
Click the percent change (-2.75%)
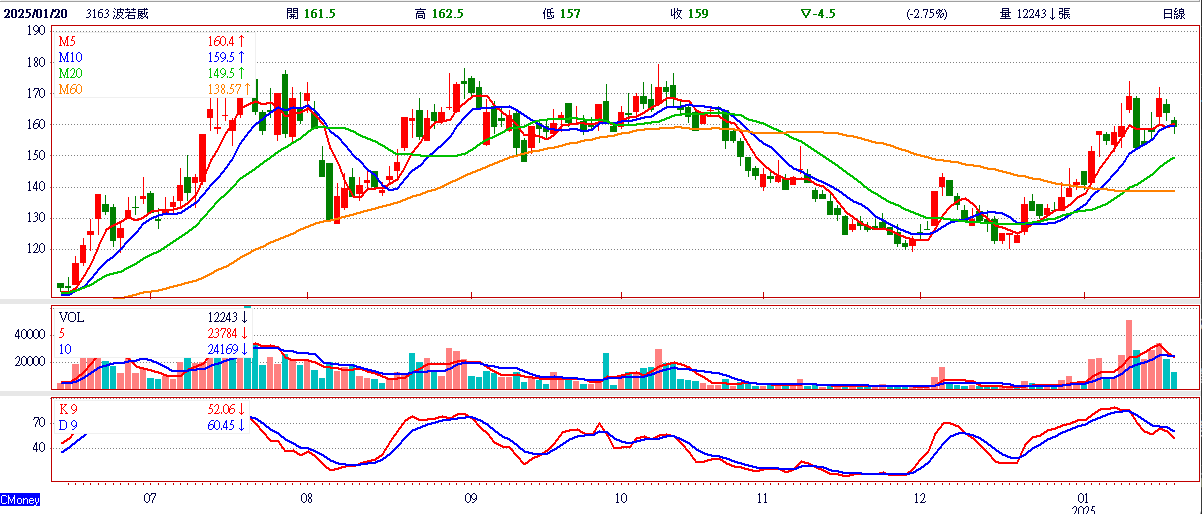pos(926,14)
